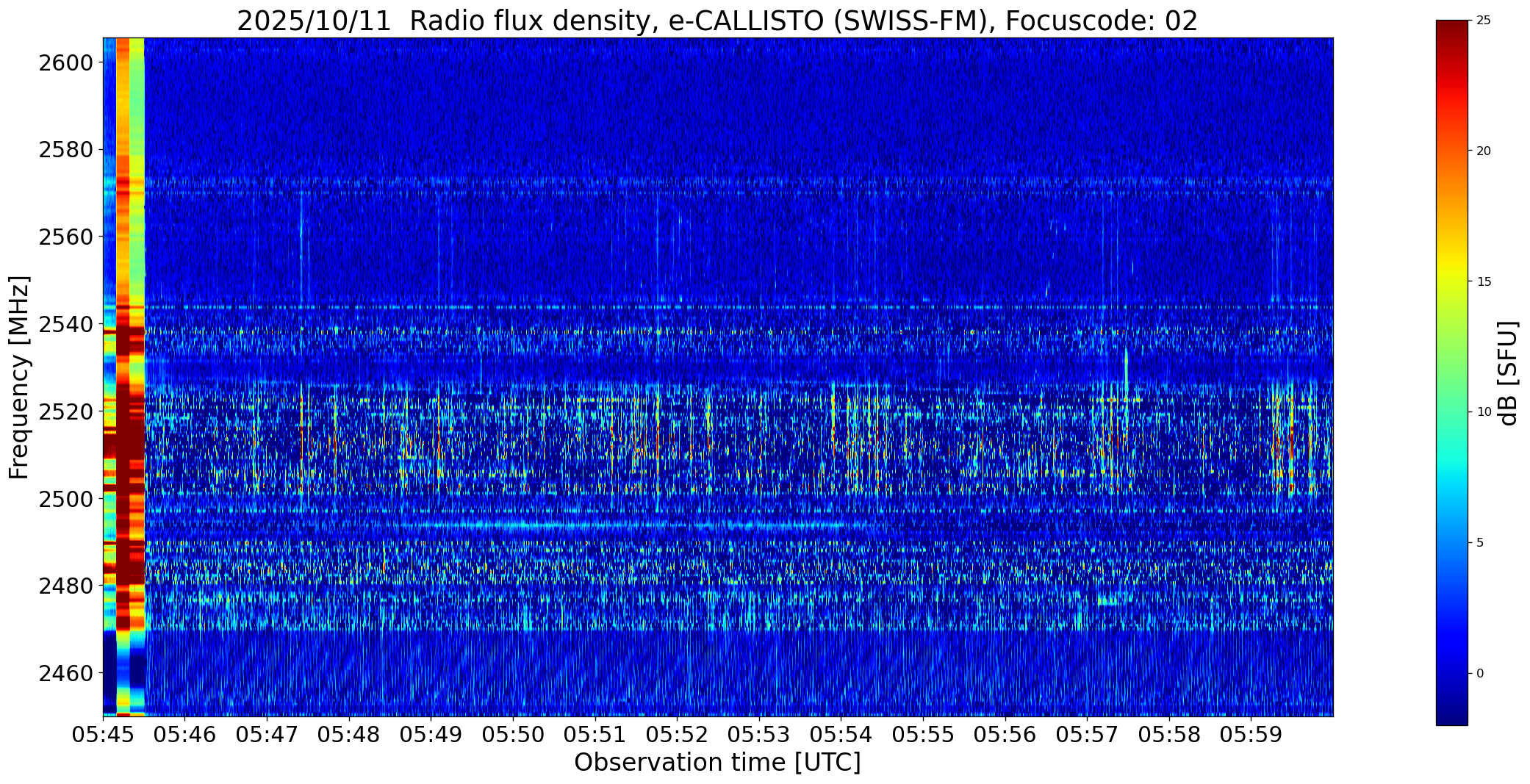
Task: Click the colorbar tick label 5
Action: [x=1480, y=543]
